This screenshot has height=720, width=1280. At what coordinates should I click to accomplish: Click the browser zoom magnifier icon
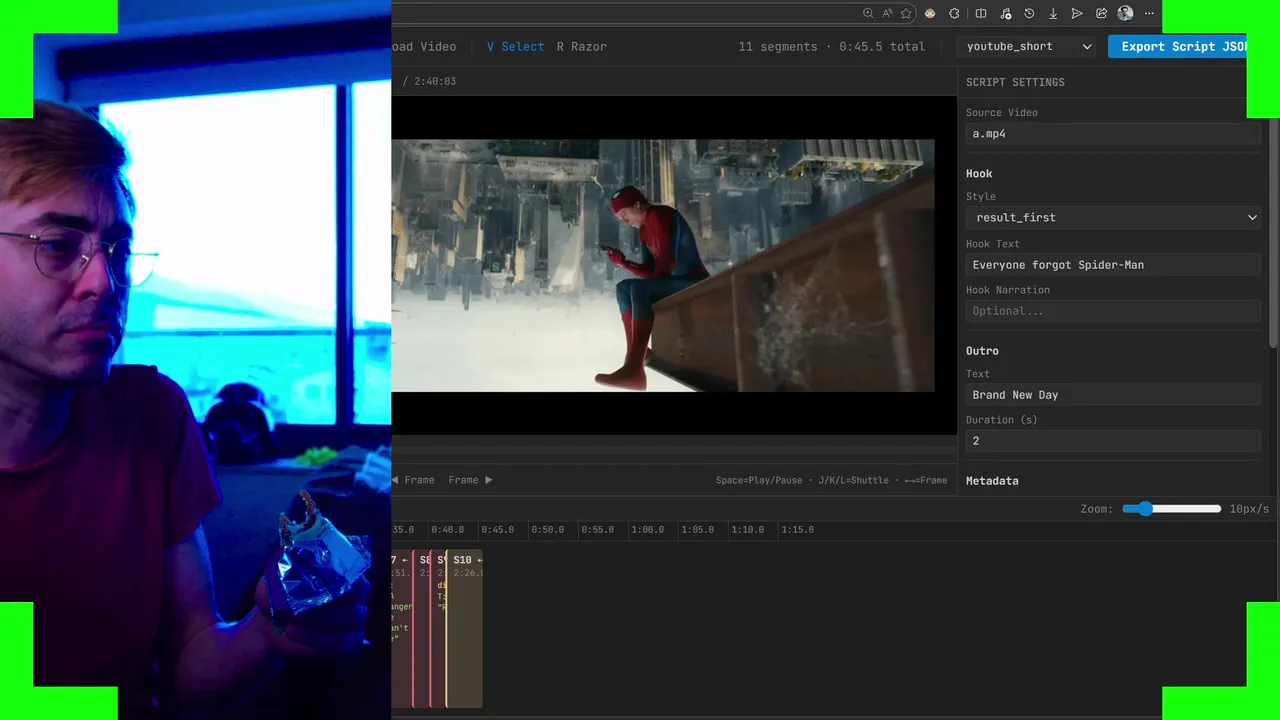(x=868, y=13)
